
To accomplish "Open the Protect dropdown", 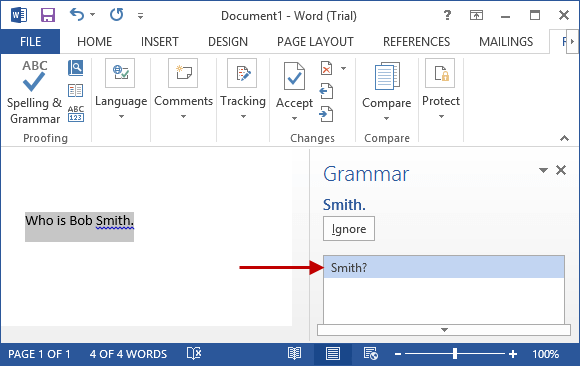I will tap(441, 89).
